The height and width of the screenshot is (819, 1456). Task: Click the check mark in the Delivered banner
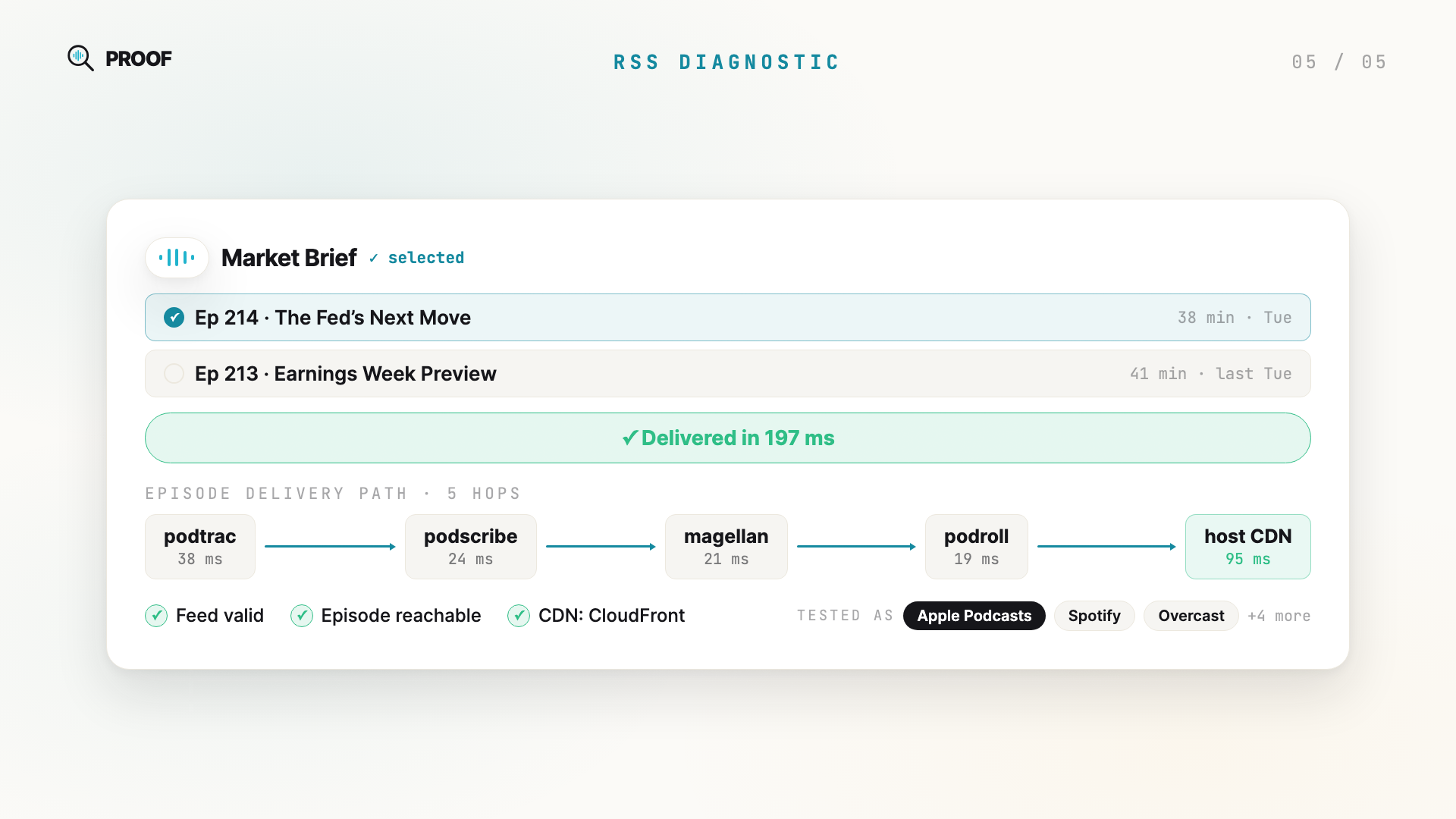(x=629, y=438)
